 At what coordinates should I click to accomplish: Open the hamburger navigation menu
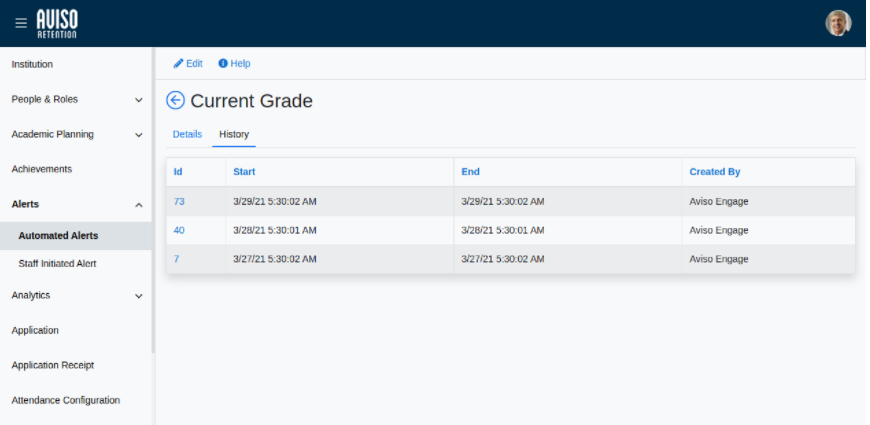click(21, 23)
